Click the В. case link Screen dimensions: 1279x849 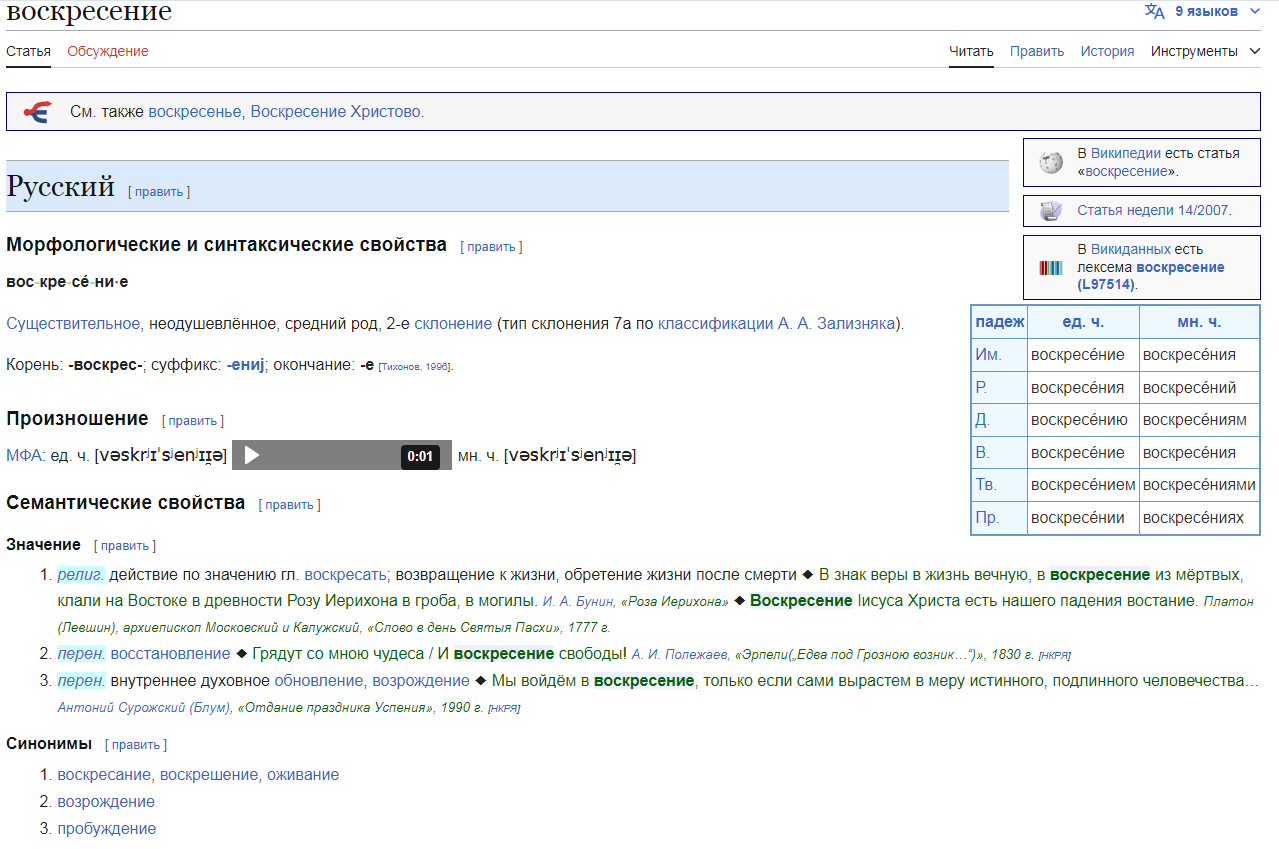pyautogui.click(x=982, y=453)
